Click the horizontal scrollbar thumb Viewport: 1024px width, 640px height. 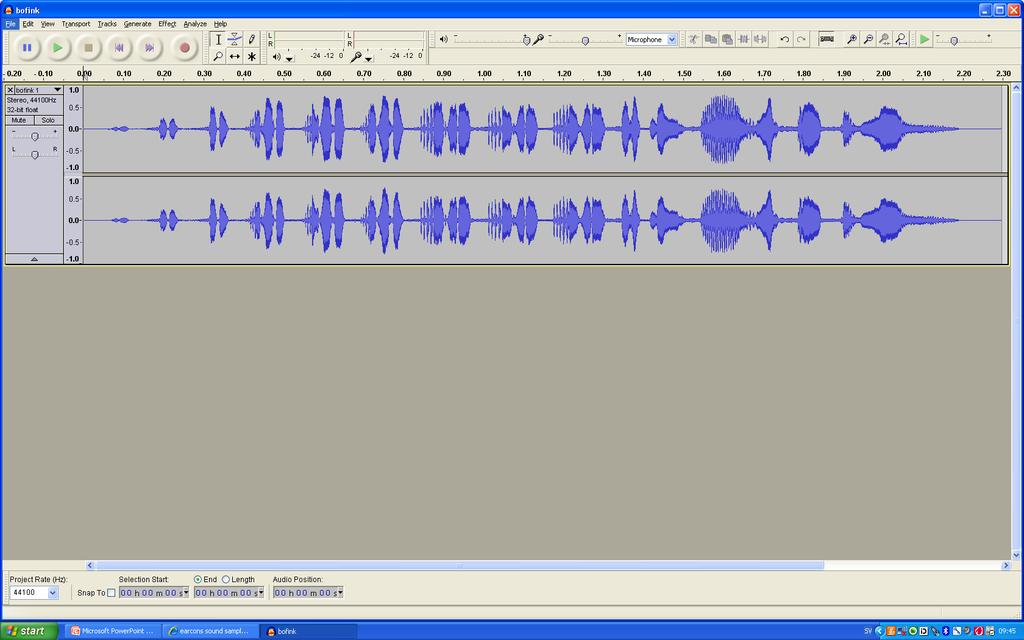[460, 566]
